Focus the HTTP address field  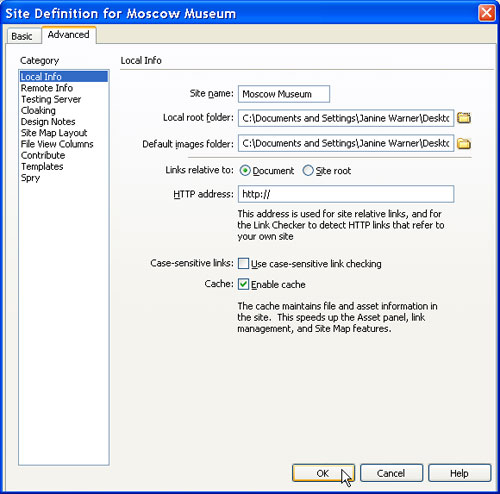(346, 194)
